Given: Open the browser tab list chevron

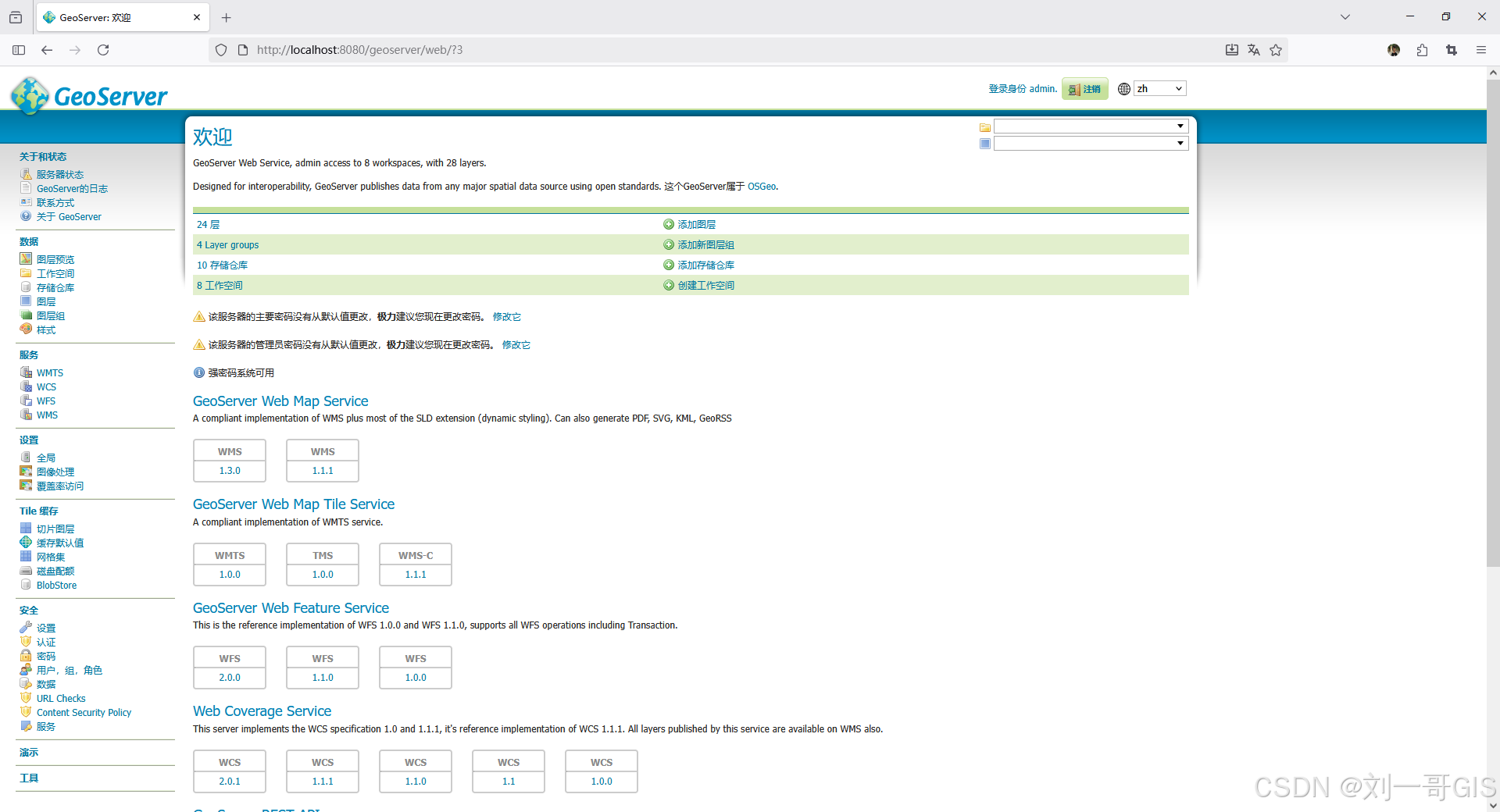Looking at the screenshot, I should 1345,17.
